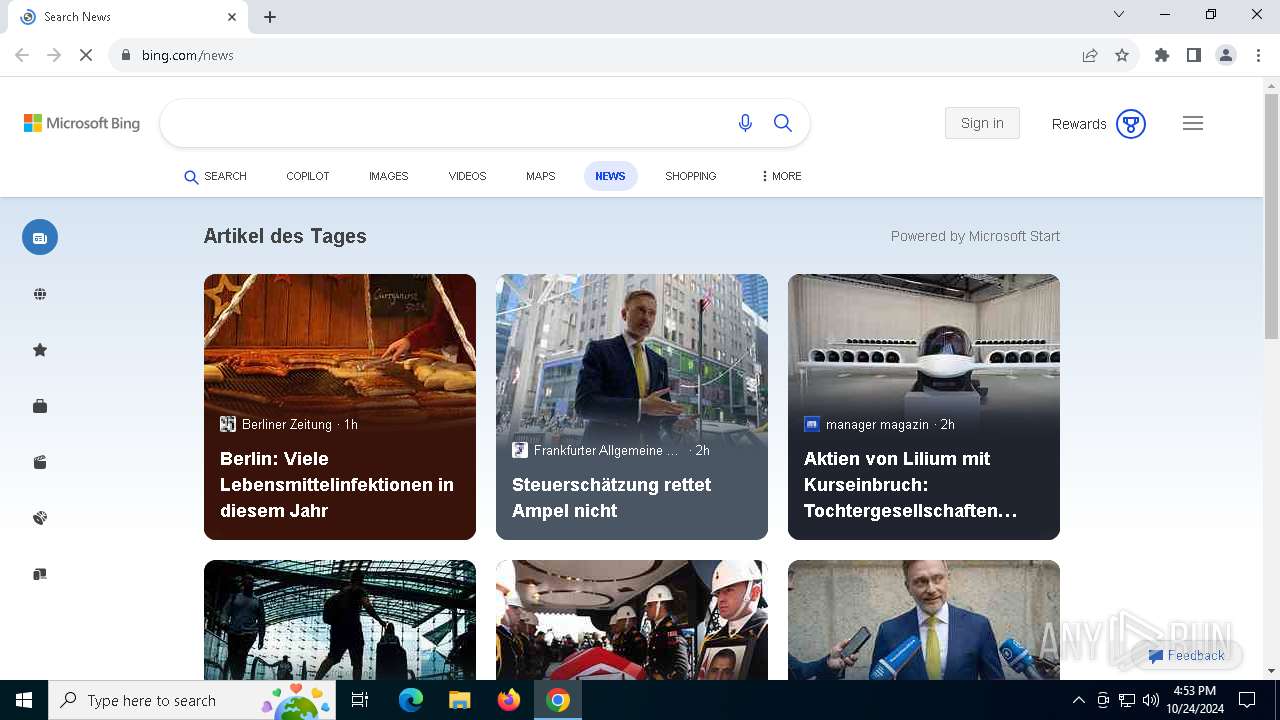Open Chrome profile avatar
This screenshot has height=720, width=1280.
pyautogui.click(x=1226, y=55)
